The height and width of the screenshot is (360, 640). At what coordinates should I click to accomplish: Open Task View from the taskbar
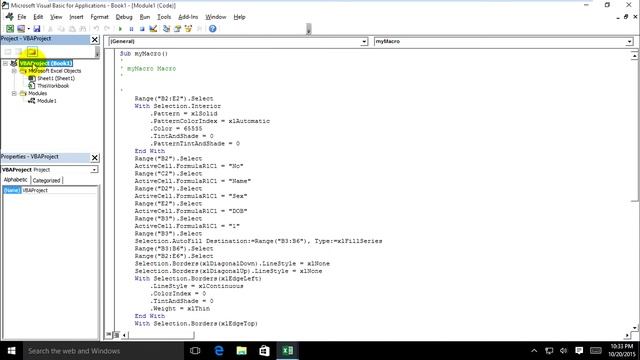[195, 351]
